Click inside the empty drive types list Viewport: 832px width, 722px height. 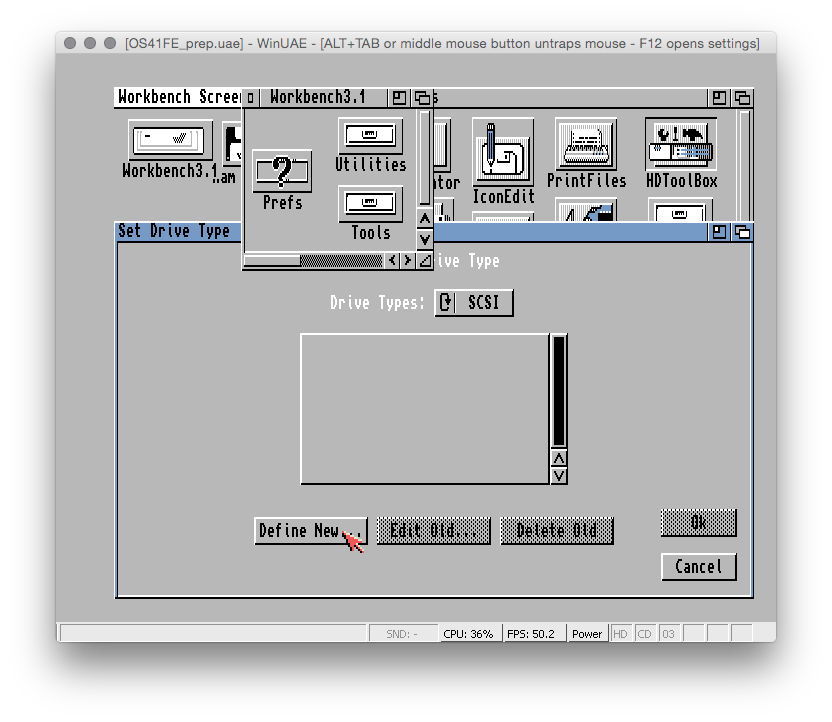tap(424, 408)
